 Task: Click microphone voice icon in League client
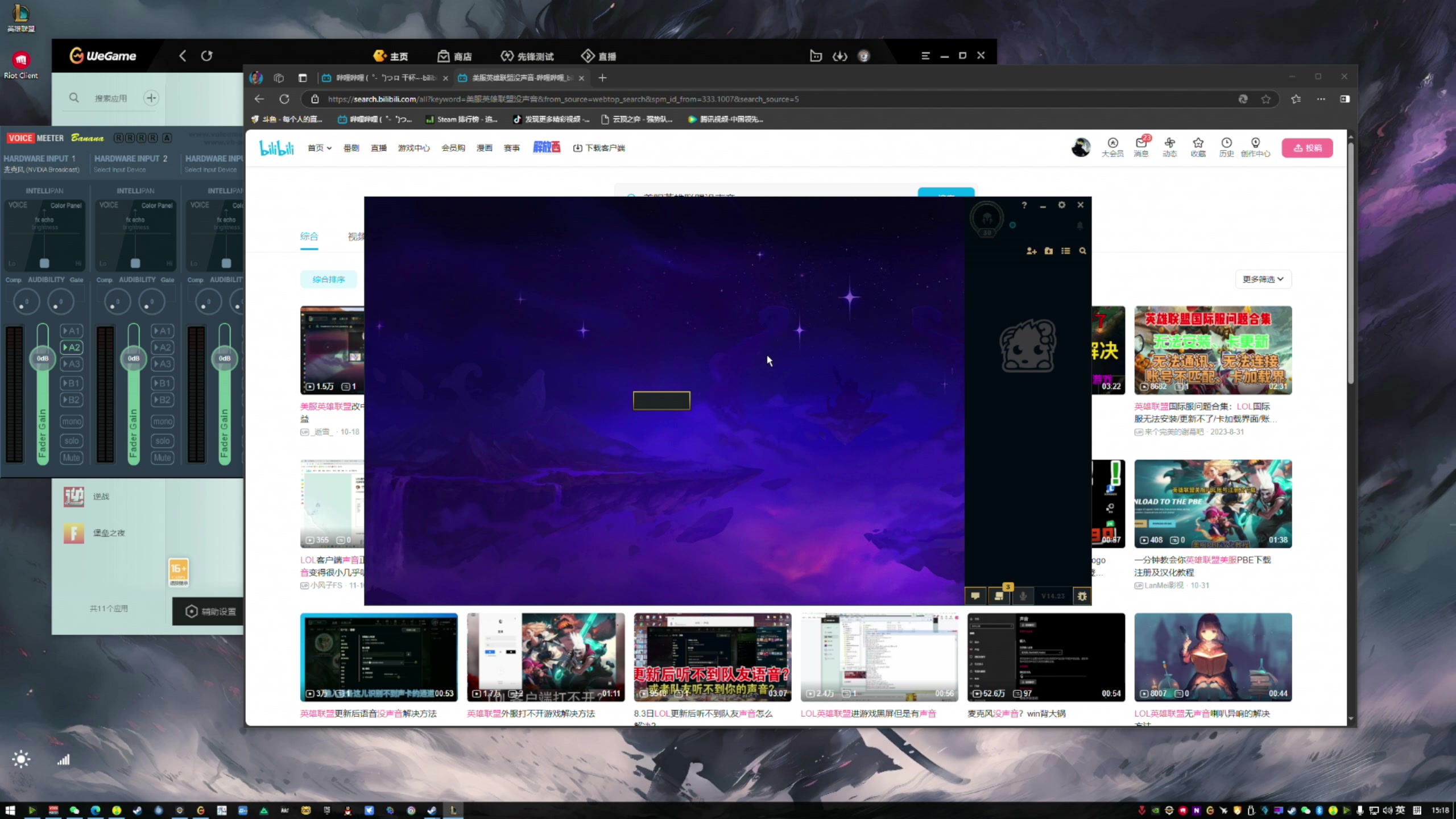pos(1023,595)
